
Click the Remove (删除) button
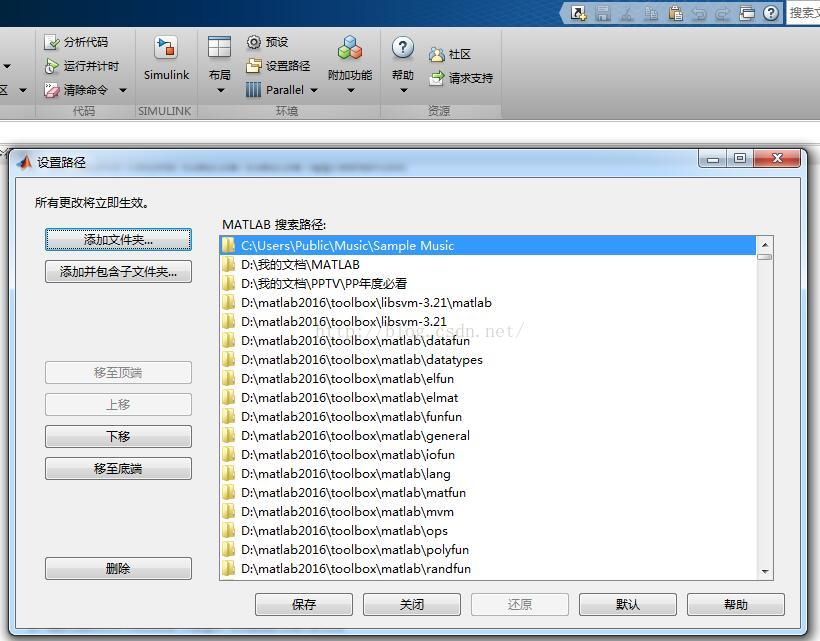[118, 568]
